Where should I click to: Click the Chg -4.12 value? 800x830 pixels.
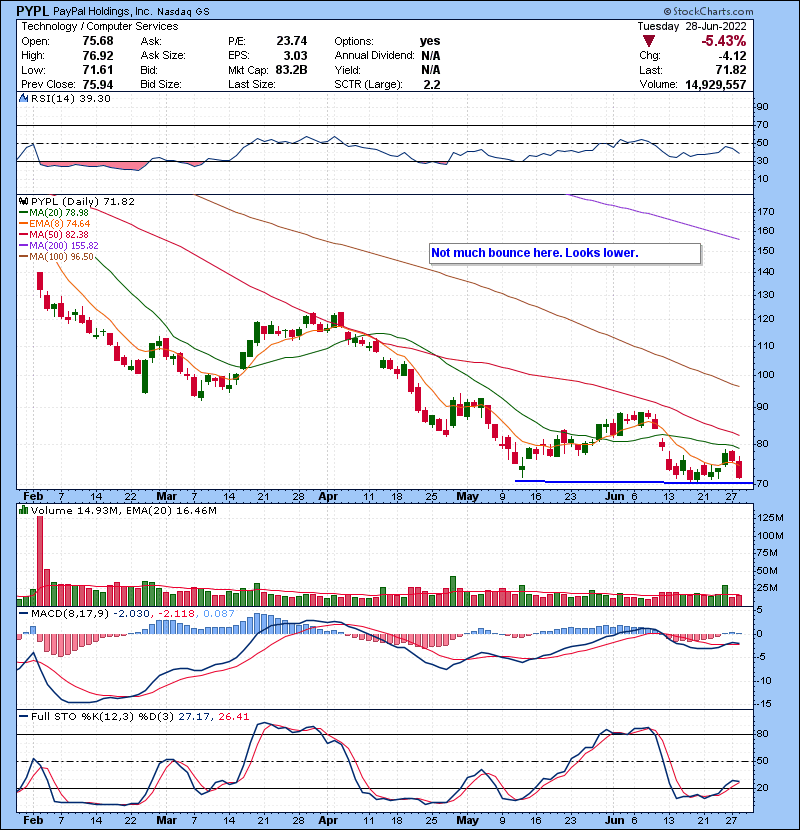pyautogui.click(x=732, y=56)
